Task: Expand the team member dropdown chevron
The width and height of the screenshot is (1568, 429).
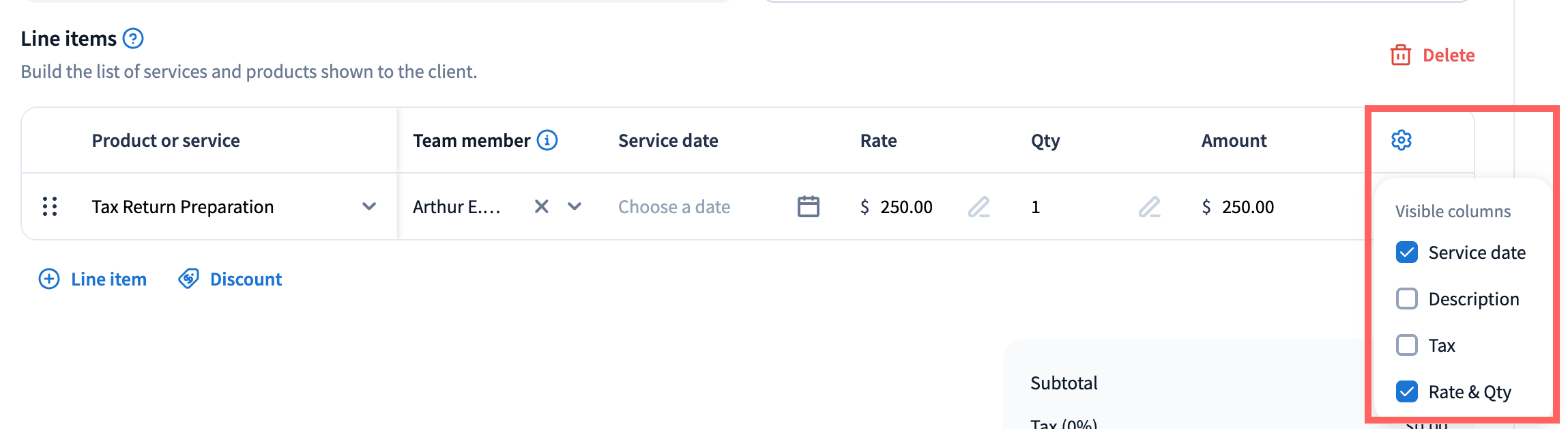Action: click(x=575, y=206)
